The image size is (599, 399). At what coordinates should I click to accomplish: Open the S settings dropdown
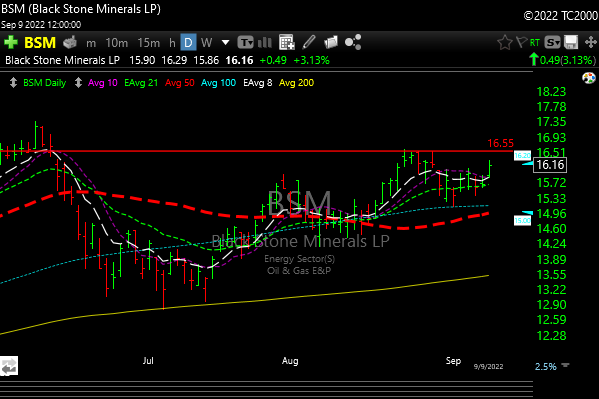tap(552, 42)
